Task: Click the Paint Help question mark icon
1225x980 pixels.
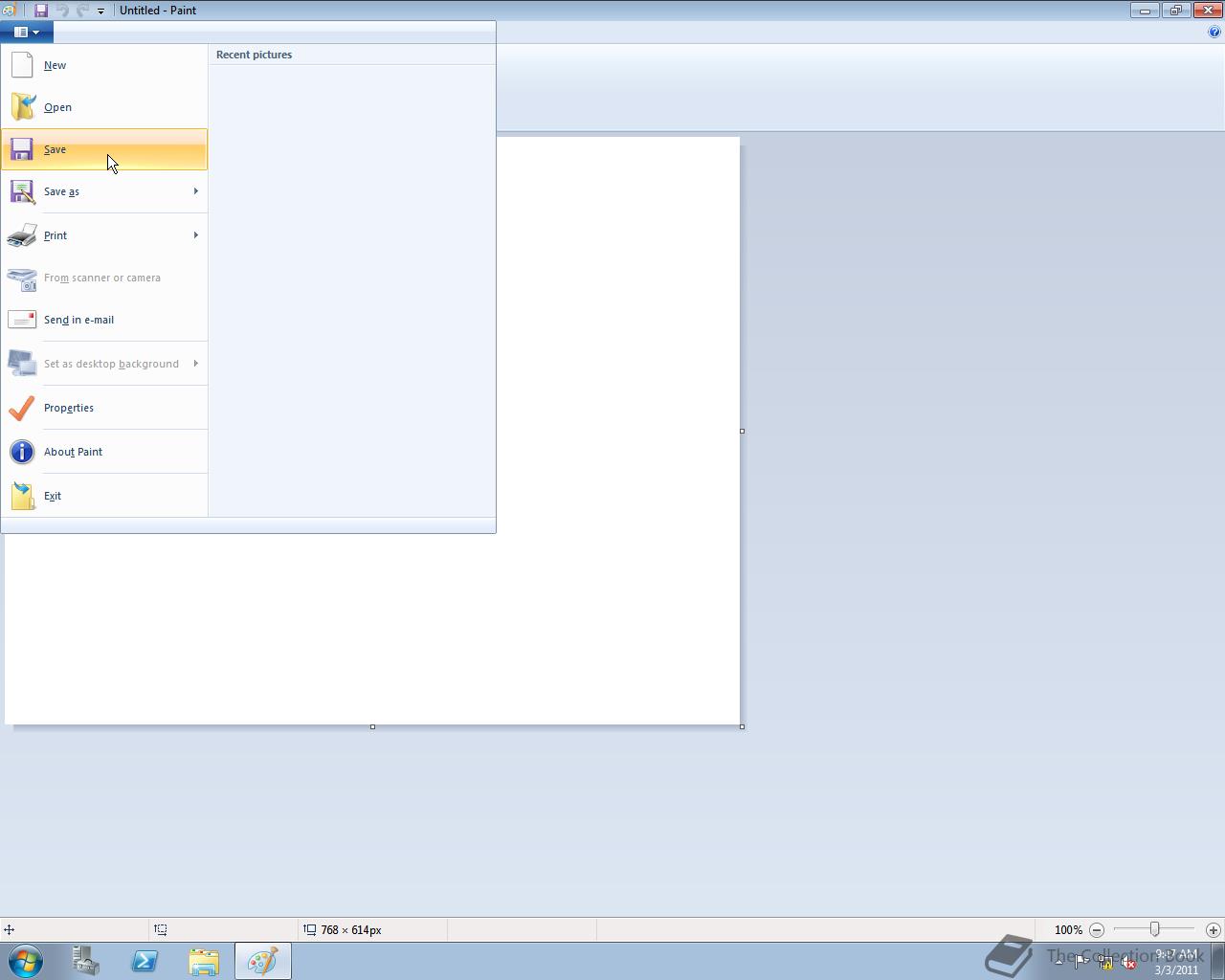Action: pos(1215,32)
